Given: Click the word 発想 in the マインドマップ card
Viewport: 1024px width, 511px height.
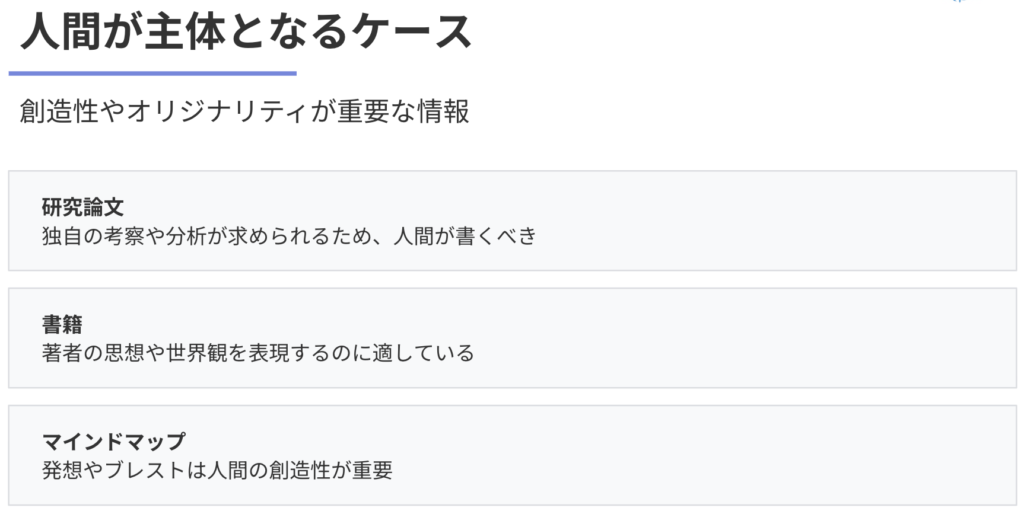Looking at the screenshot, I should pos(62,470).
